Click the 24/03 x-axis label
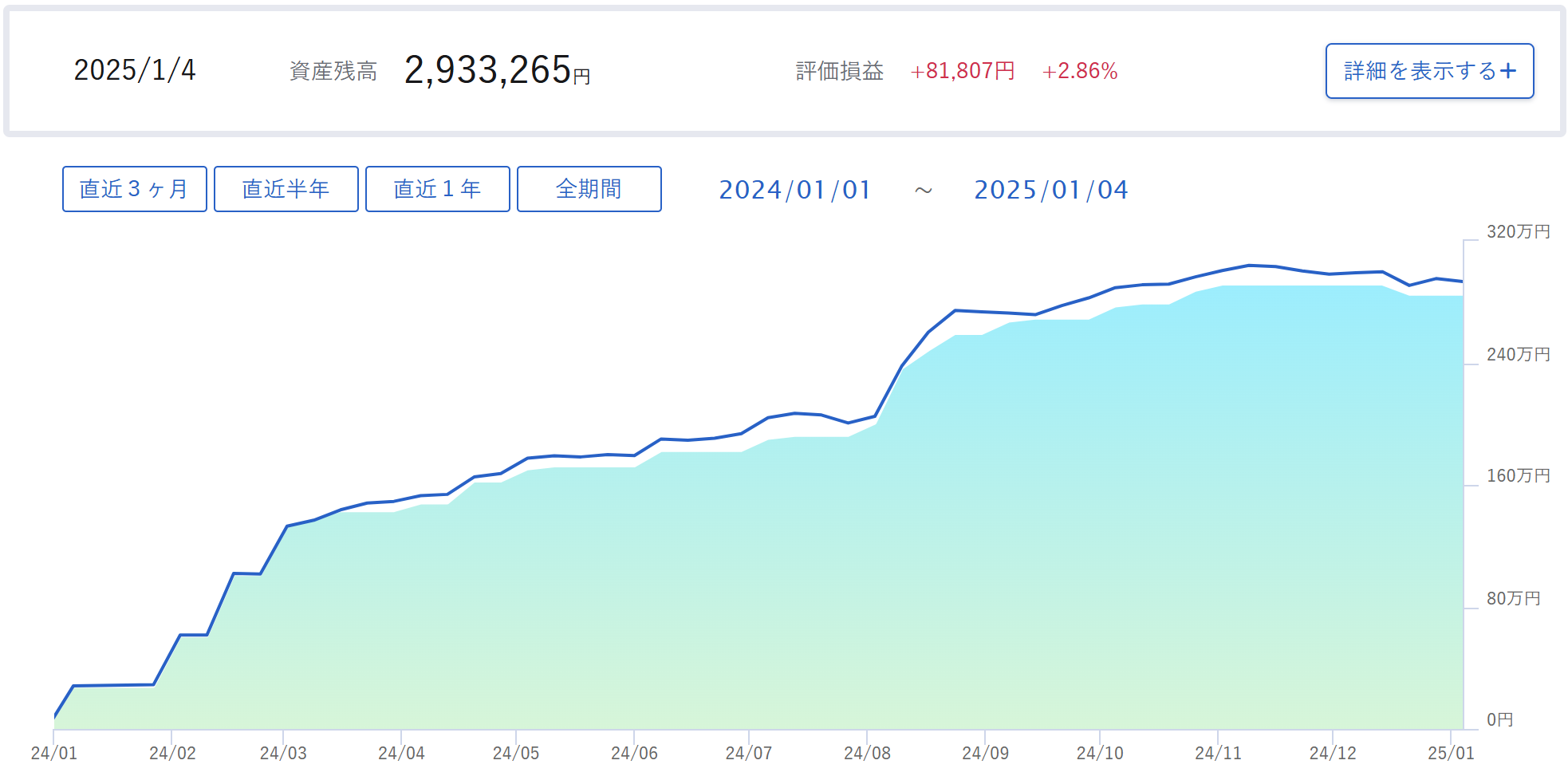Screen dimensions: 1568x772 click(x=283, y=753)
